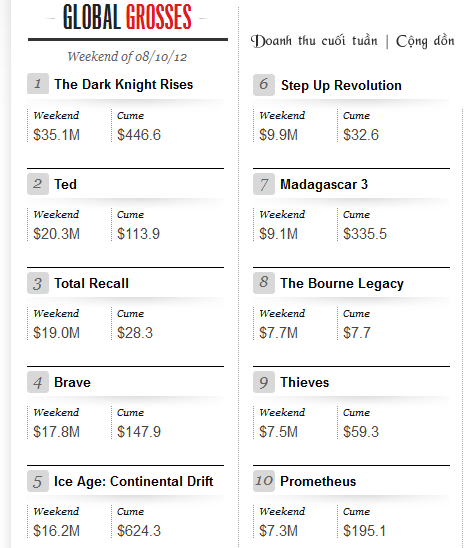Viewport: 468px width, 548px height.
Task: Open the Step Up Revolution title
Action: pyautogui.click(x=341, y=86)
